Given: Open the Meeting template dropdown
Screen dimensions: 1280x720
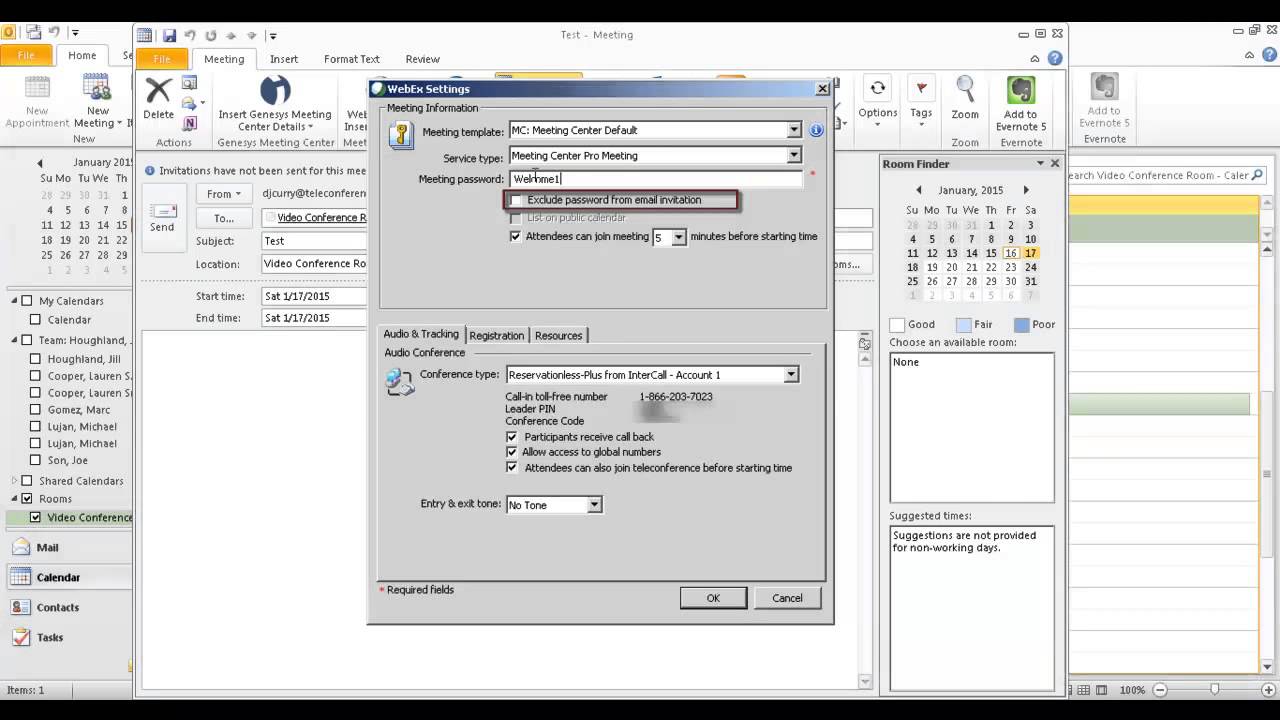Looking at the screenshot, I should [x=794, y=130].
